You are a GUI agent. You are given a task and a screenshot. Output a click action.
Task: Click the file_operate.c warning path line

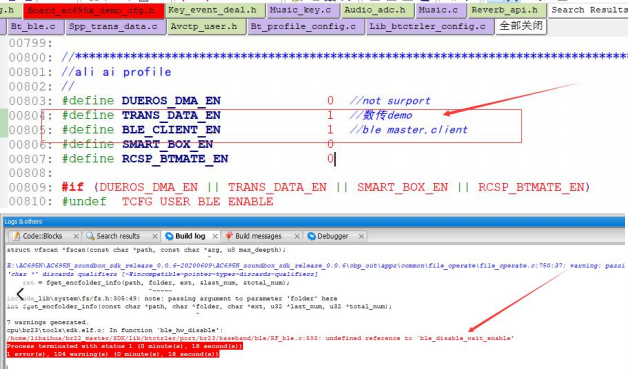[315, 266]
